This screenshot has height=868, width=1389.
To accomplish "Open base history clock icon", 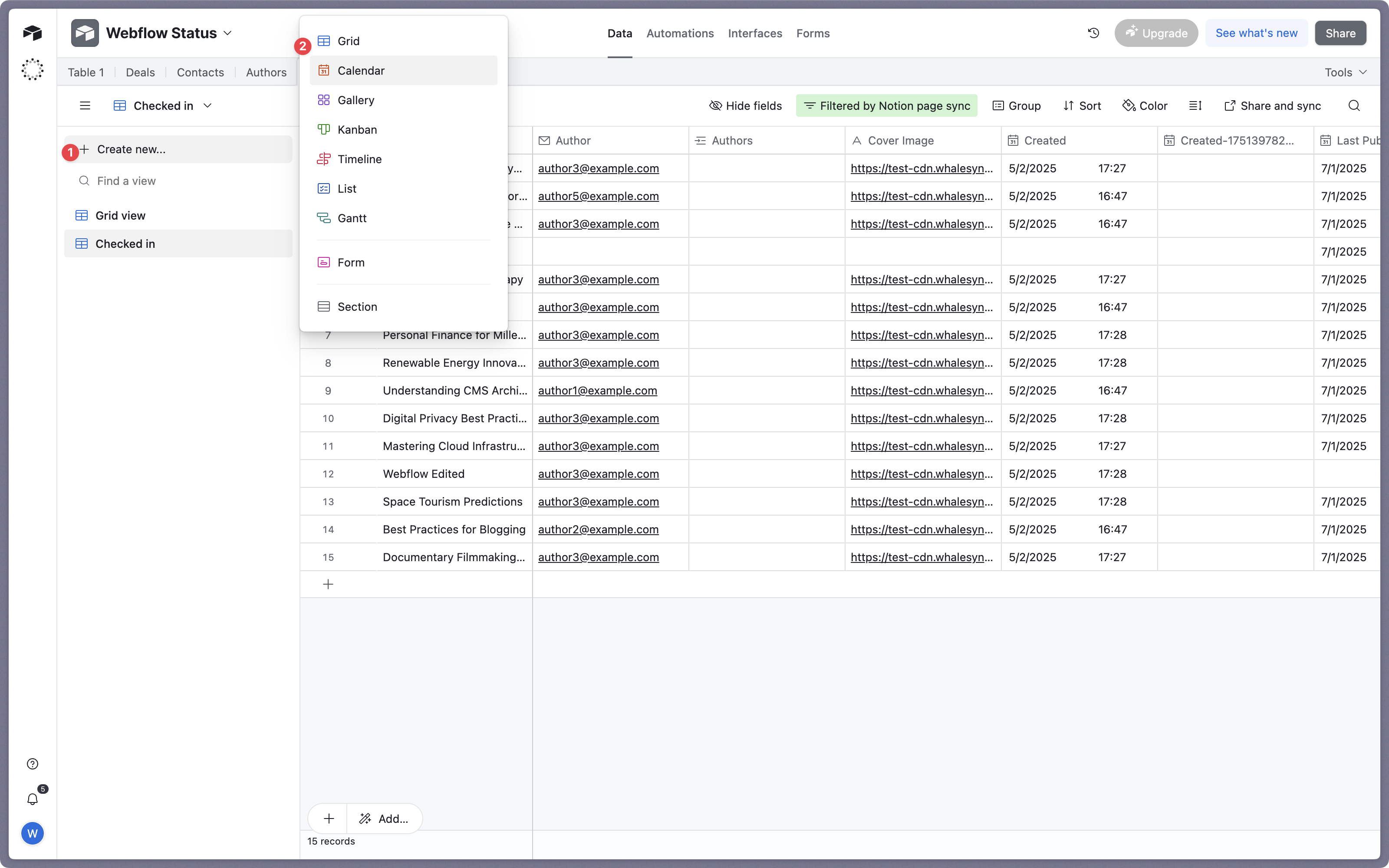I will [1093, 33].
